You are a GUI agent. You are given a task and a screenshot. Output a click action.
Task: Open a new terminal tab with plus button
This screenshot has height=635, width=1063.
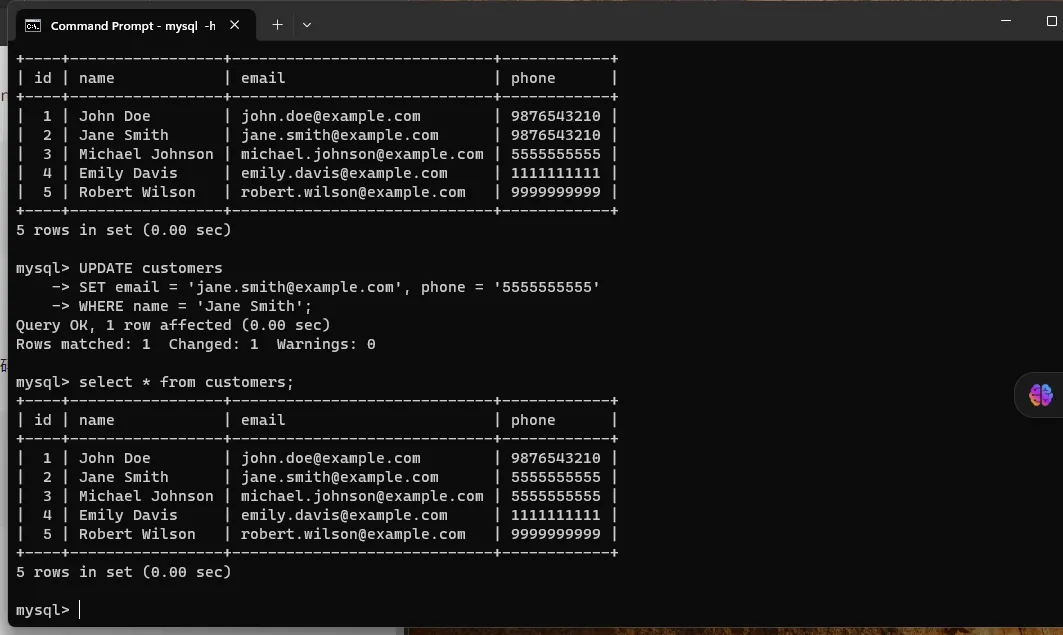point(277,25)
